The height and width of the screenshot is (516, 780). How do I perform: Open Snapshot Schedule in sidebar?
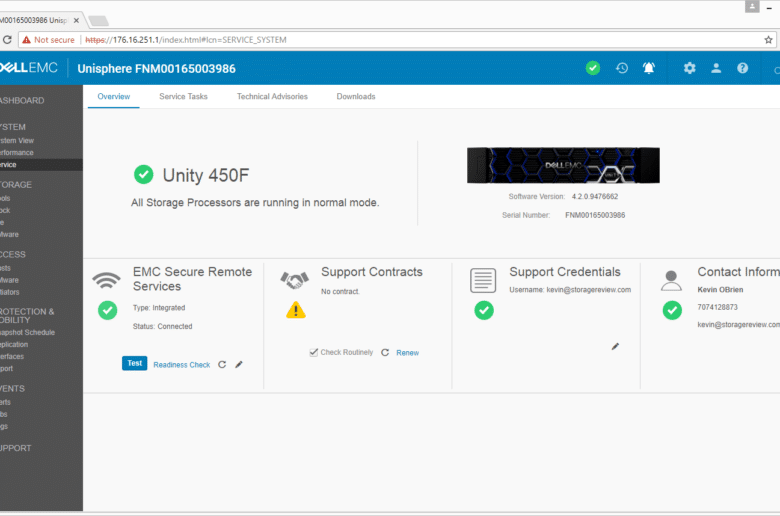click(27, 332)
